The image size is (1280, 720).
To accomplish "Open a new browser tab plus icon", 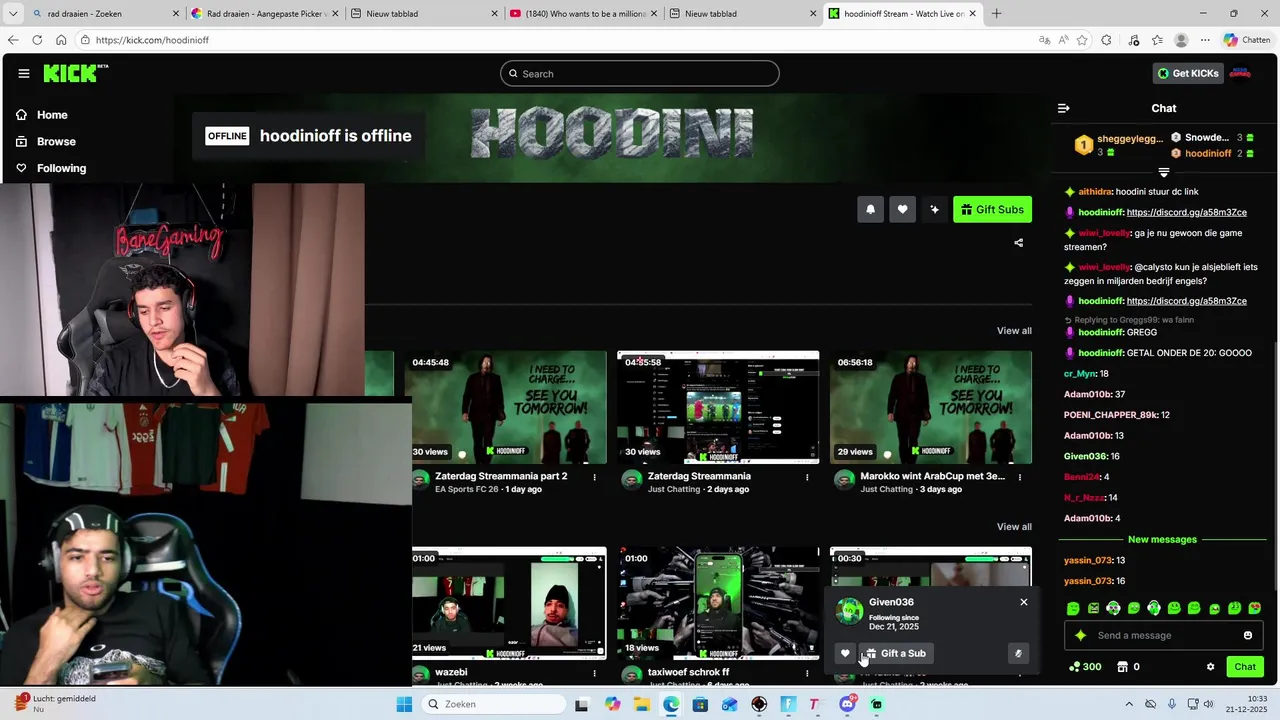I will pyautogui.click(x=996, y=14).
